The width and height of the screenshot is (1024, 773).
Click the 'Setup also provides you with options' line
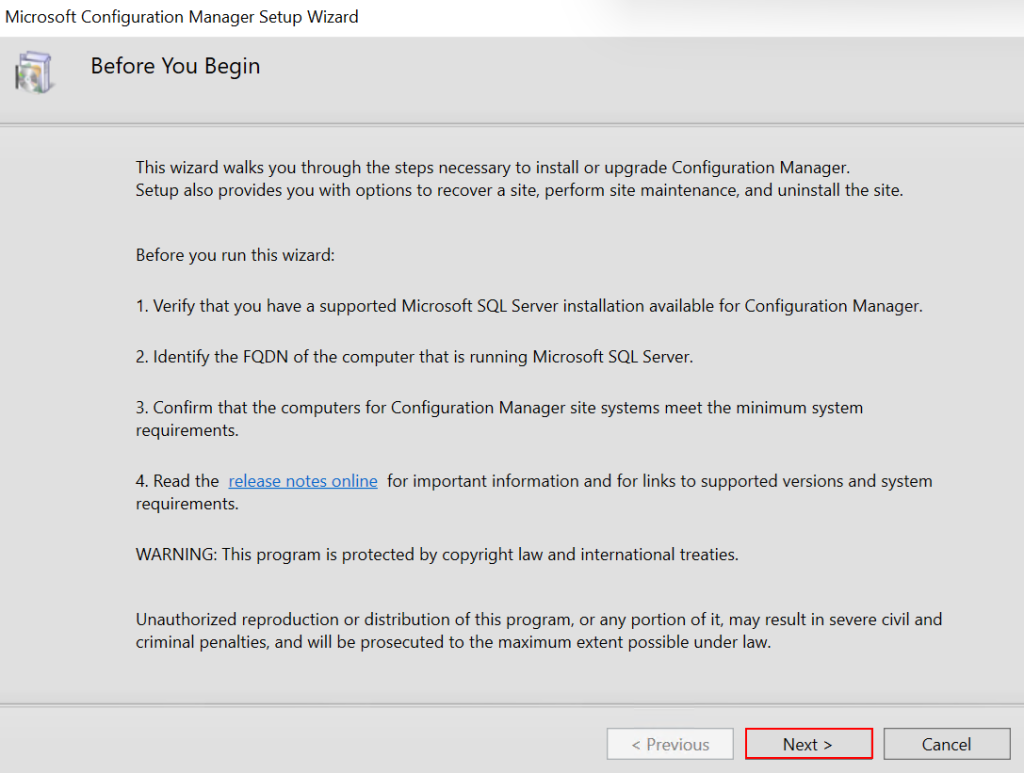pyautogui.click(x=519, y=190)
